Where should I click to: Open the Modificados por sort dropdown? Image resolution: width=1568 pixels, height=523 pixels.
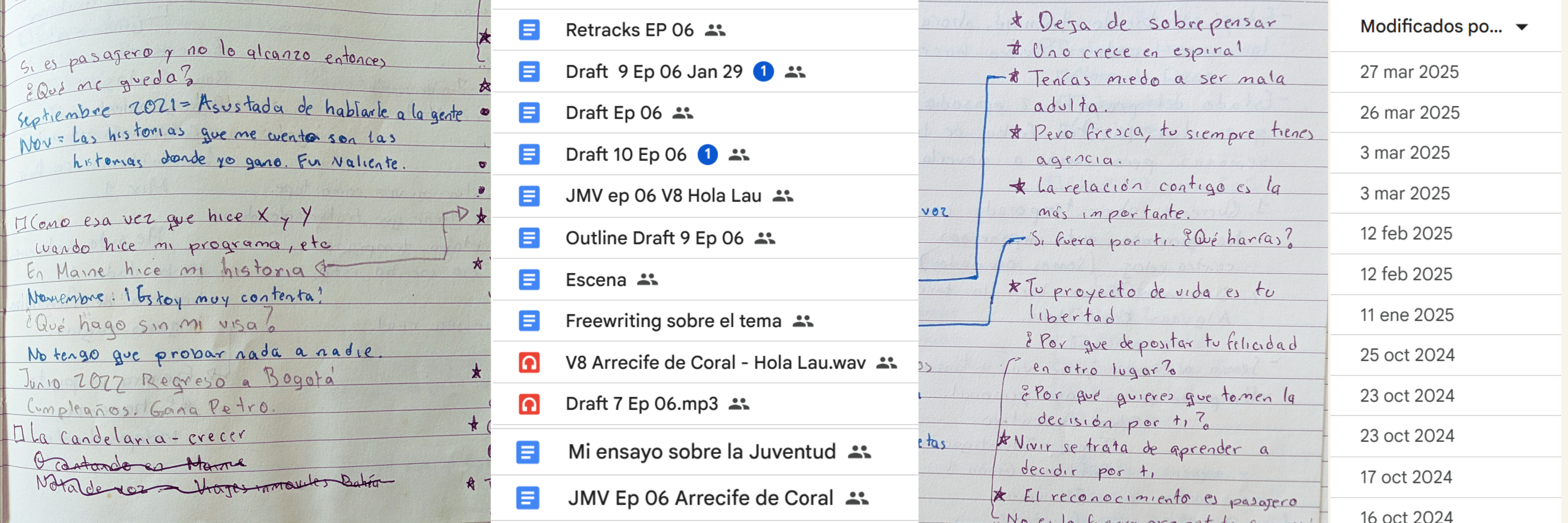[1431, 27]
